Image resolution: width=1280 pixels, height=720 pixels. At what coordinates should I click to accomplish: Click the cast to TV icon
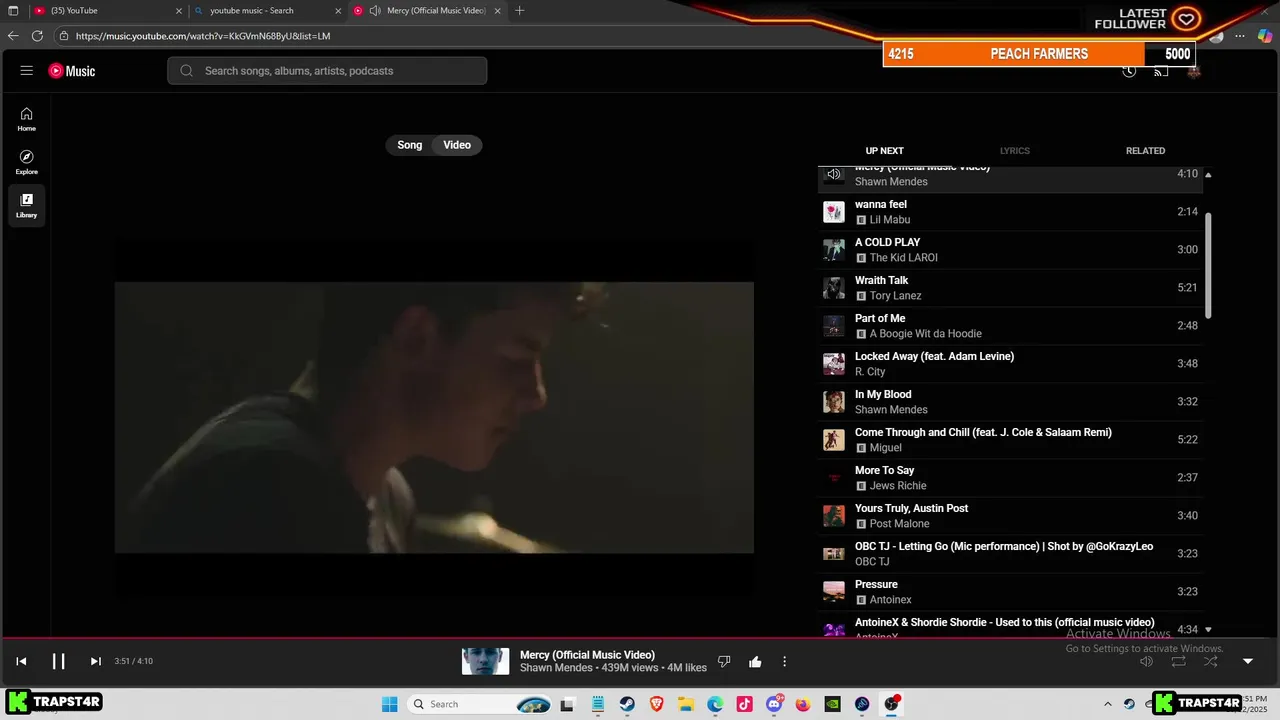click(x=1161, y=71)
